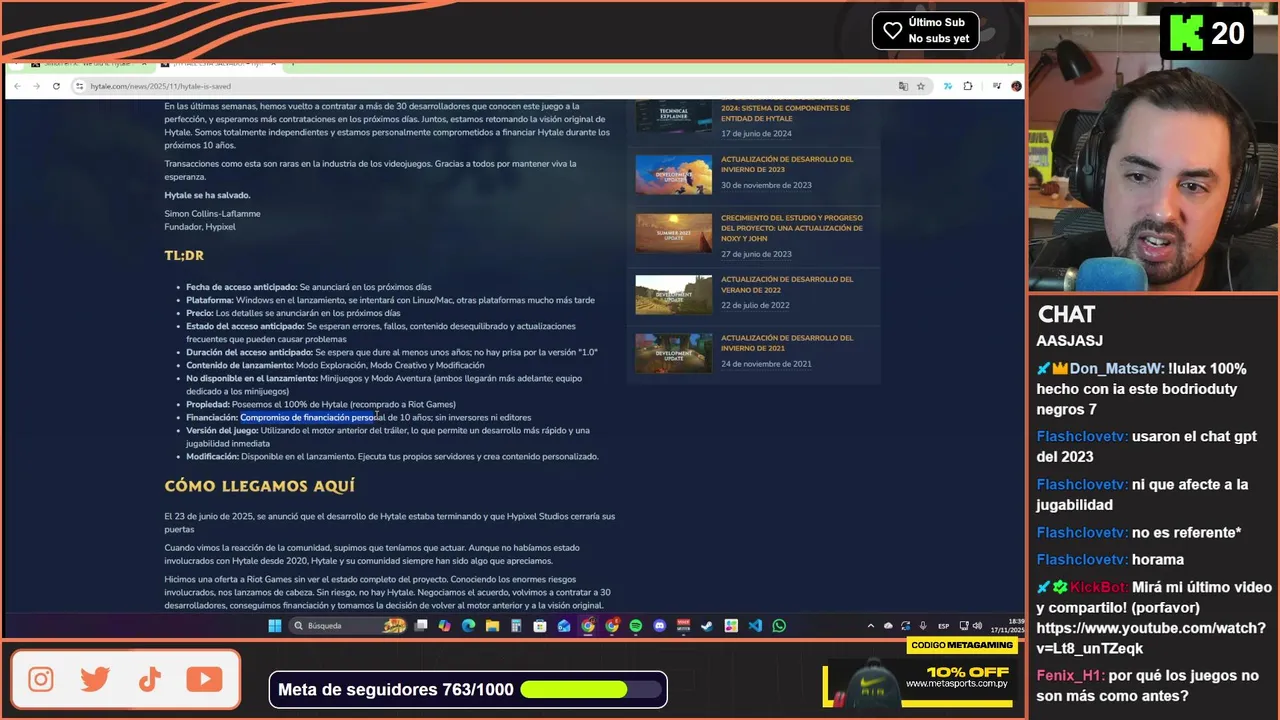The image size is (1280, 720).
Task: Open the clock and date in taskbar
Action: 1007,626
